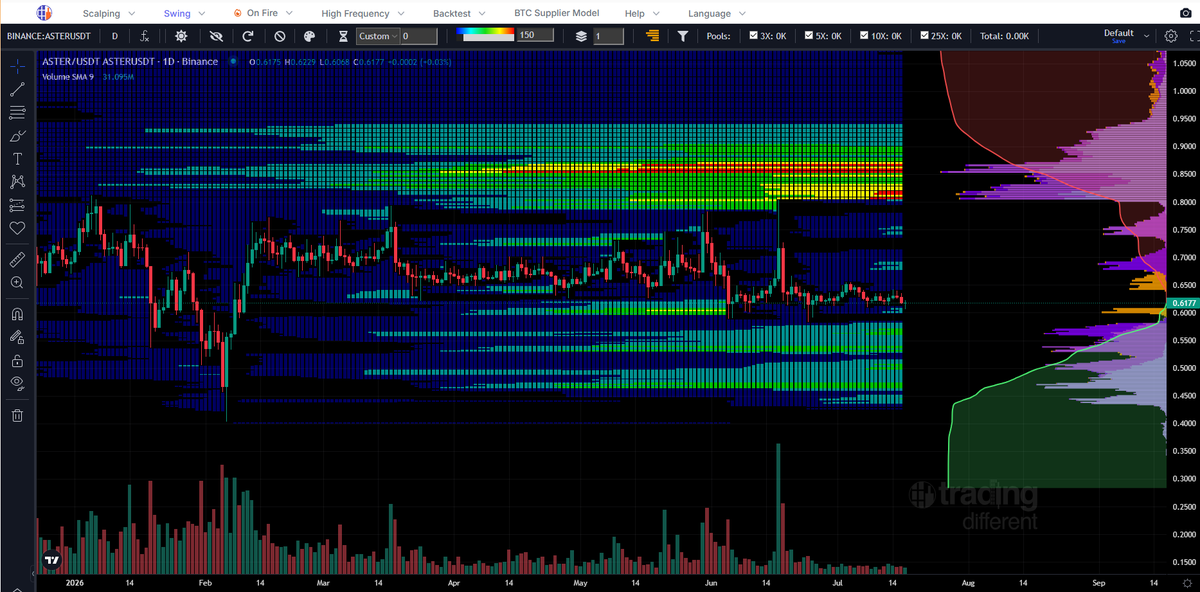
Task: Open the Custom range dropdown
Action: coord(379,36)
